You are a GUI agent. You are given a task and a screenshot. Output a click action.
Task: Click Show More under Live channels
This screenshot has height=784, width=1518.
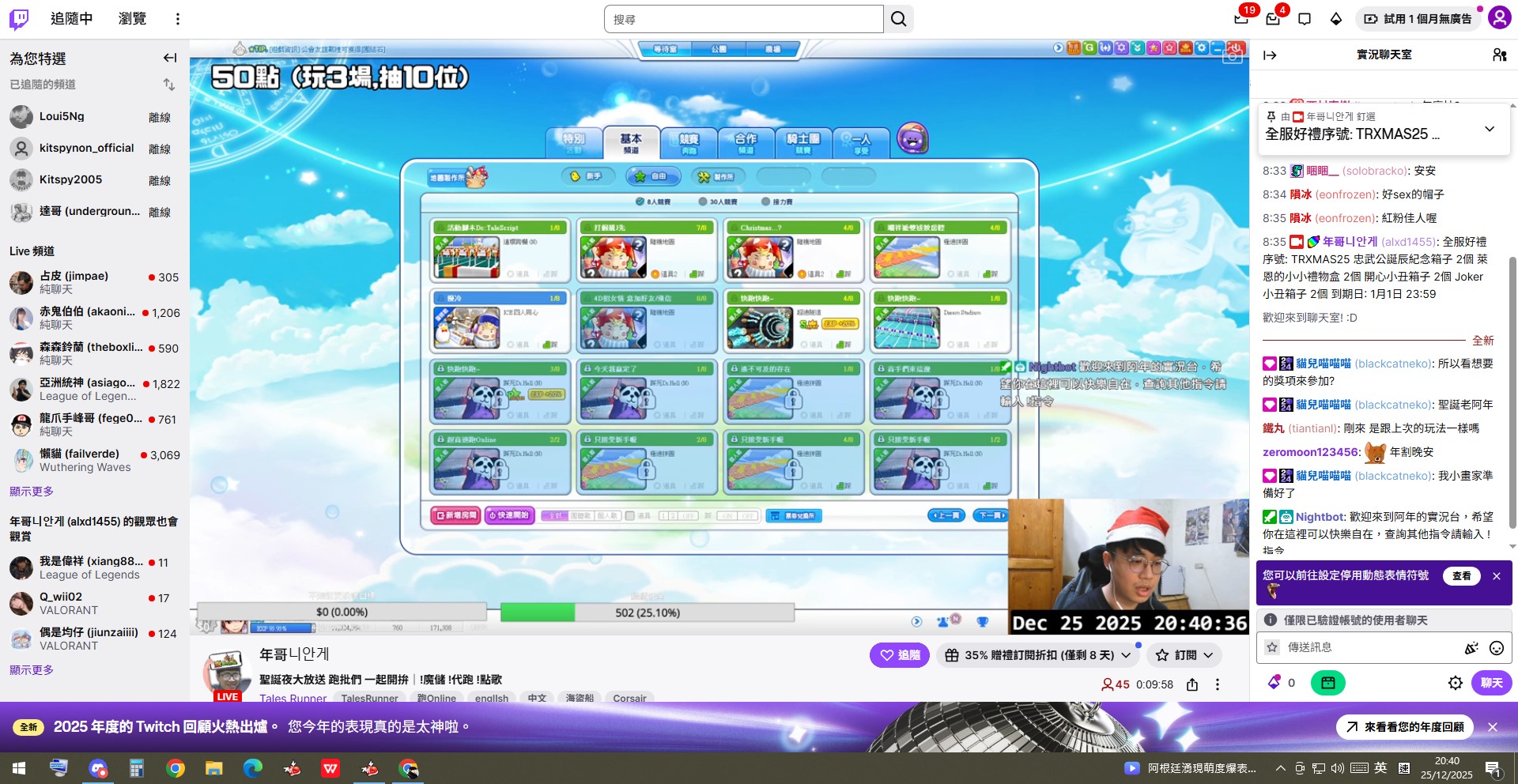(x=32, y=492)
